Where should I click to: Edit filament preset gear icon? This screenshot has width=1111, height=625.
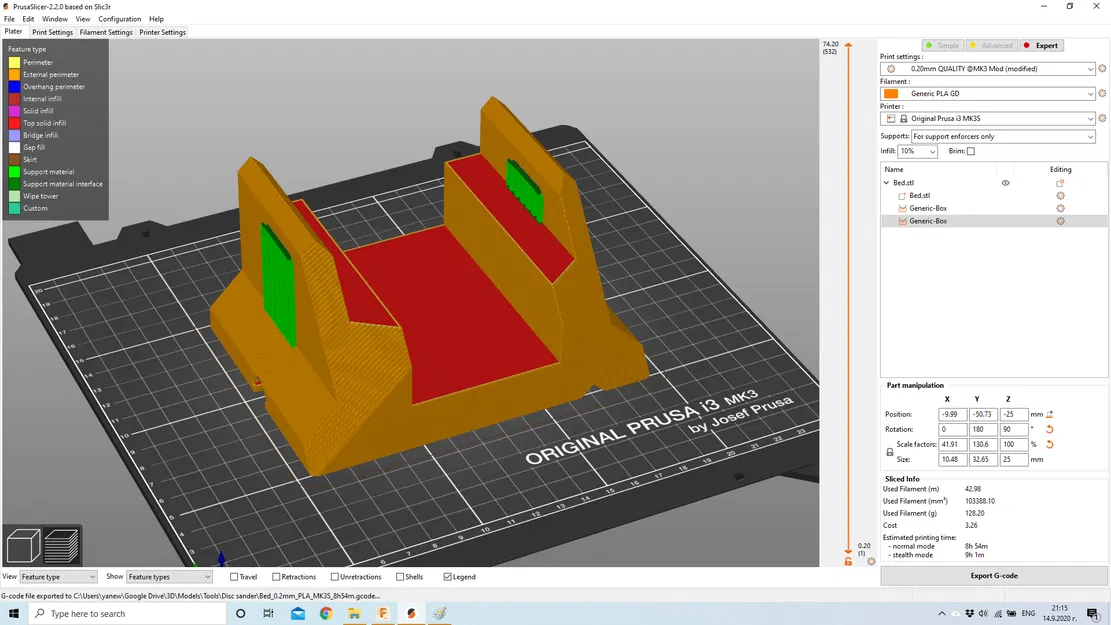1102,94
